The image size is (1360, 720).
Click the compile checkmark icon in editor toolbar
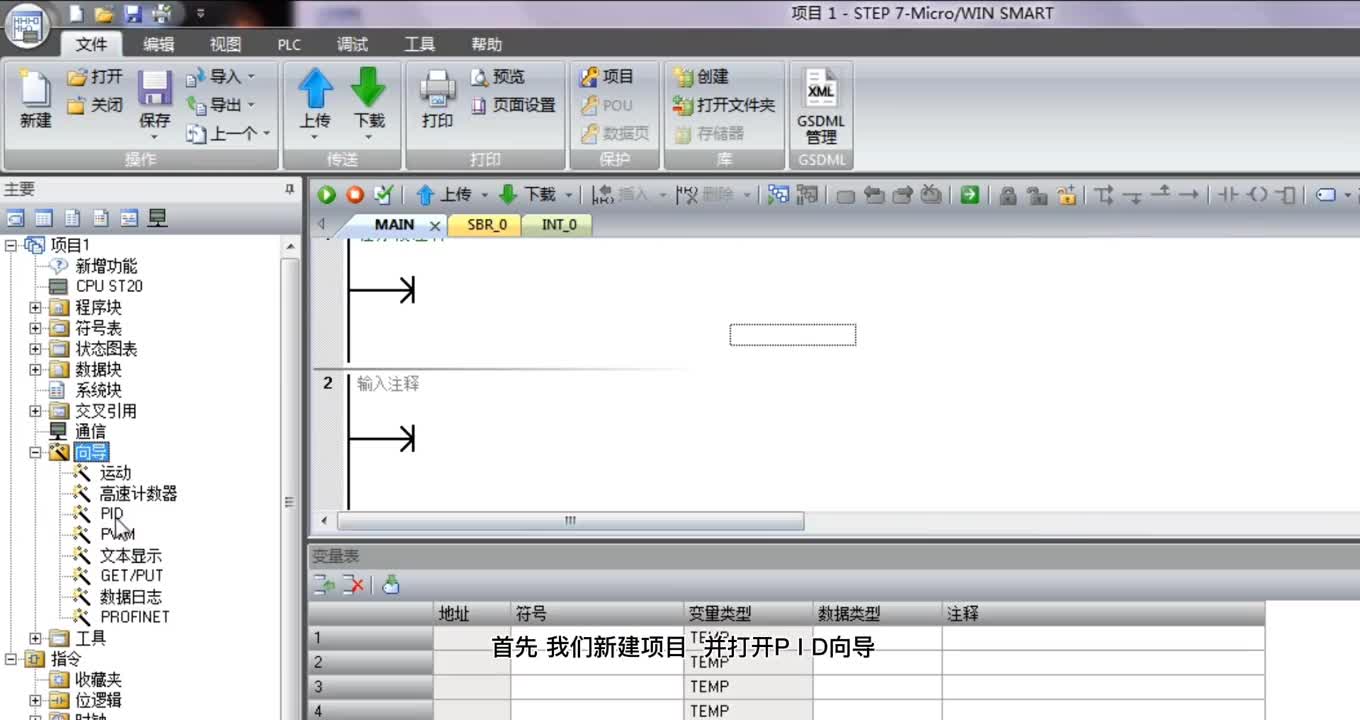(x=383, y=195)
